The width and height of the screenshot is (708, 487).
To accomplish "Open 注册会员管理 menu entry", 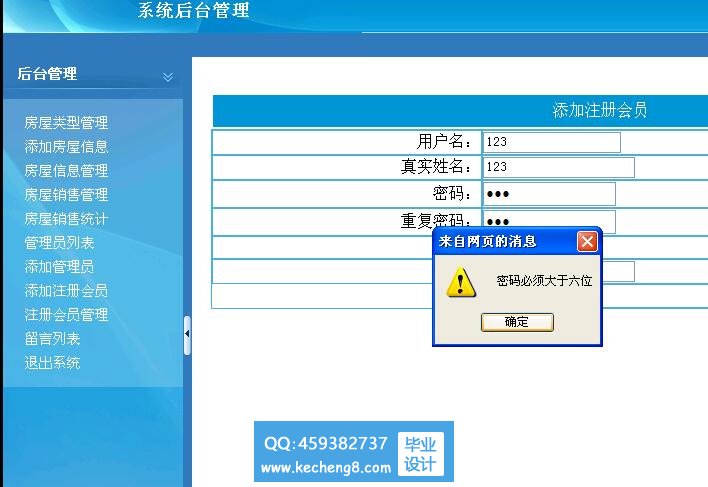I will click(x=66, y=315).
